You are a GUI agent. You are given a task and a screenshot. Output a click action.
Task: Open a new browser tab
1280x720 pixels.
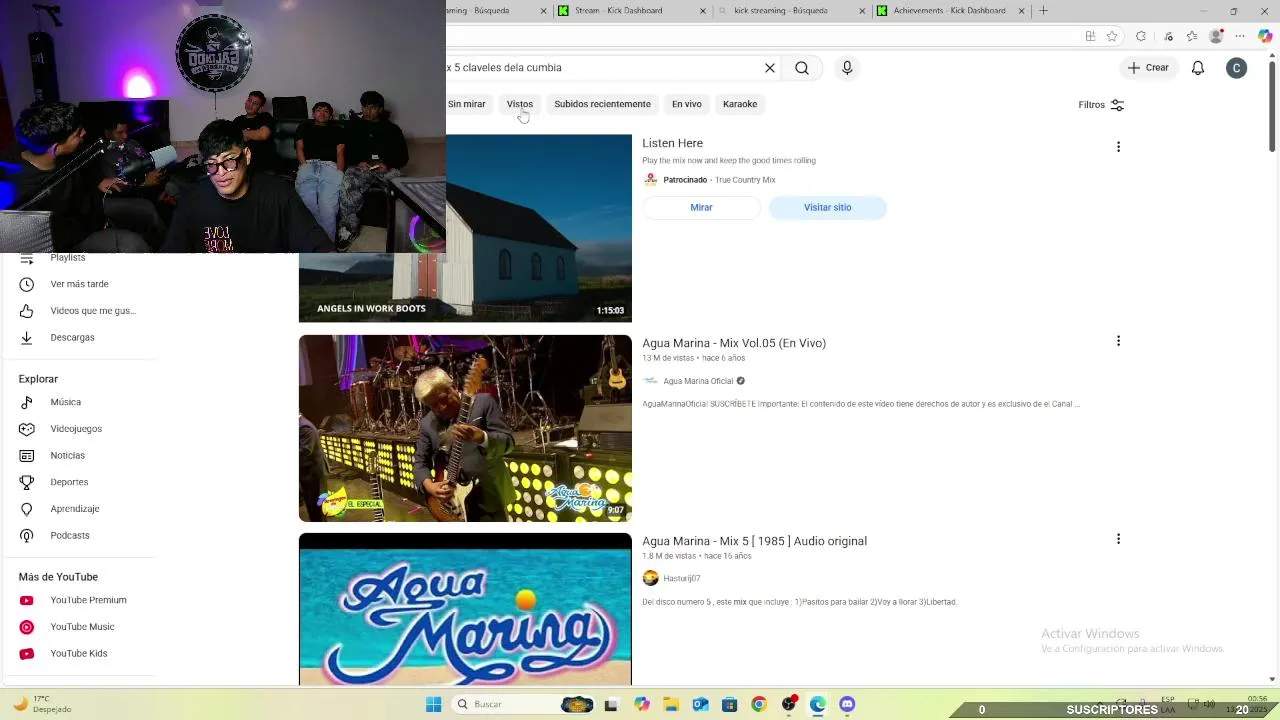[1043, 11]
